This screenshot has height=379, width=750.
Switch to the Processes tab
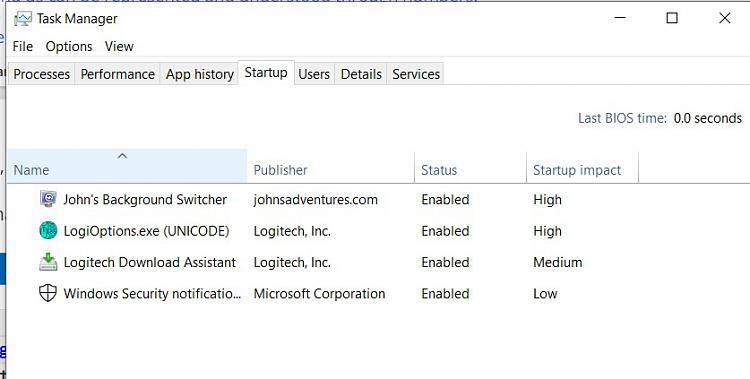tap(42, 74)
